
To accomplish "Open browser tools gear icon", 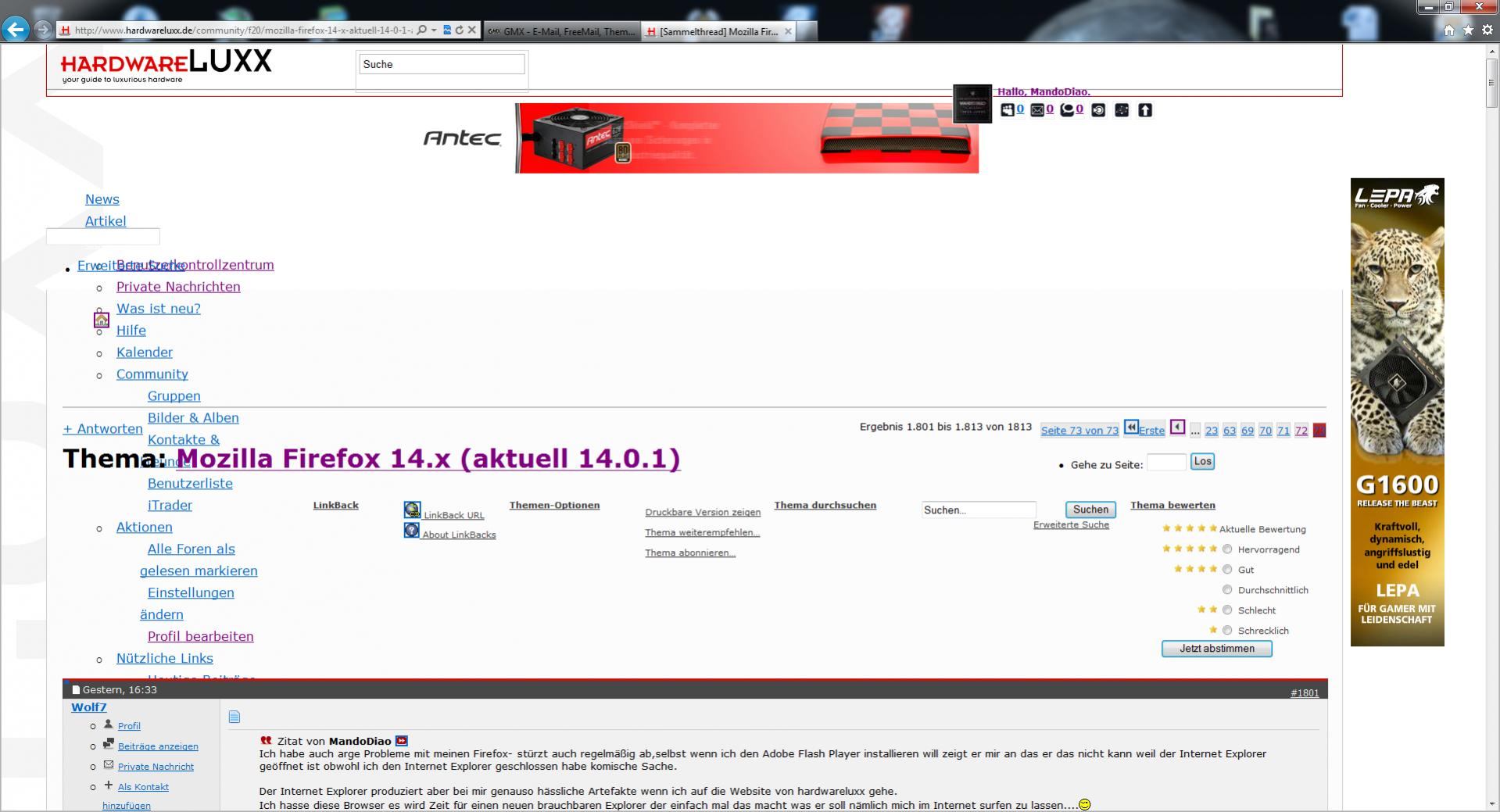I will point(1487,30).
